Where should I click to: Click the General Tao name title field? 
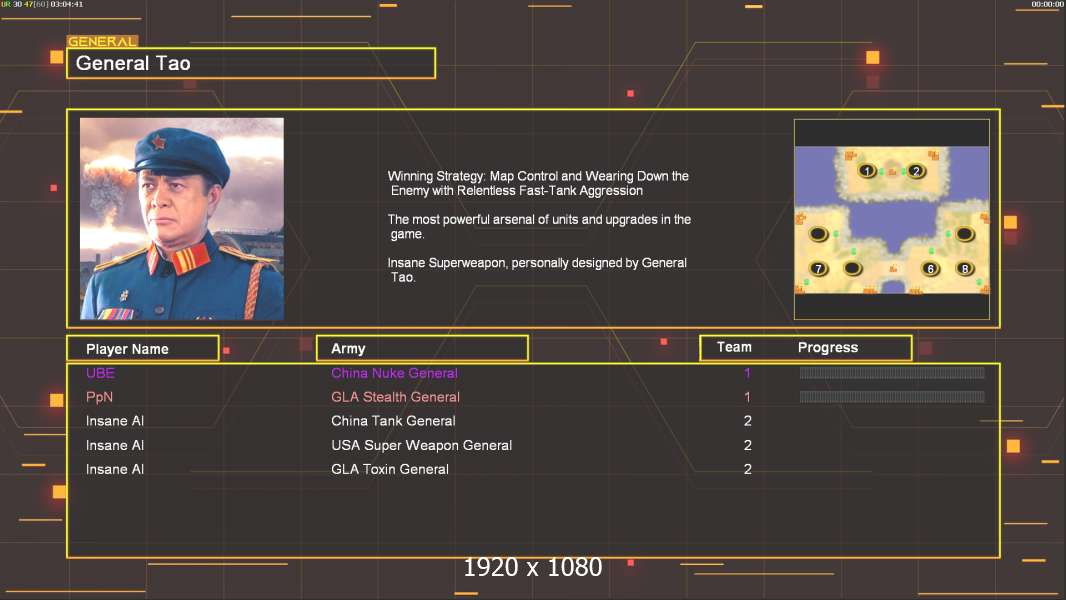[x=251, y=63]
